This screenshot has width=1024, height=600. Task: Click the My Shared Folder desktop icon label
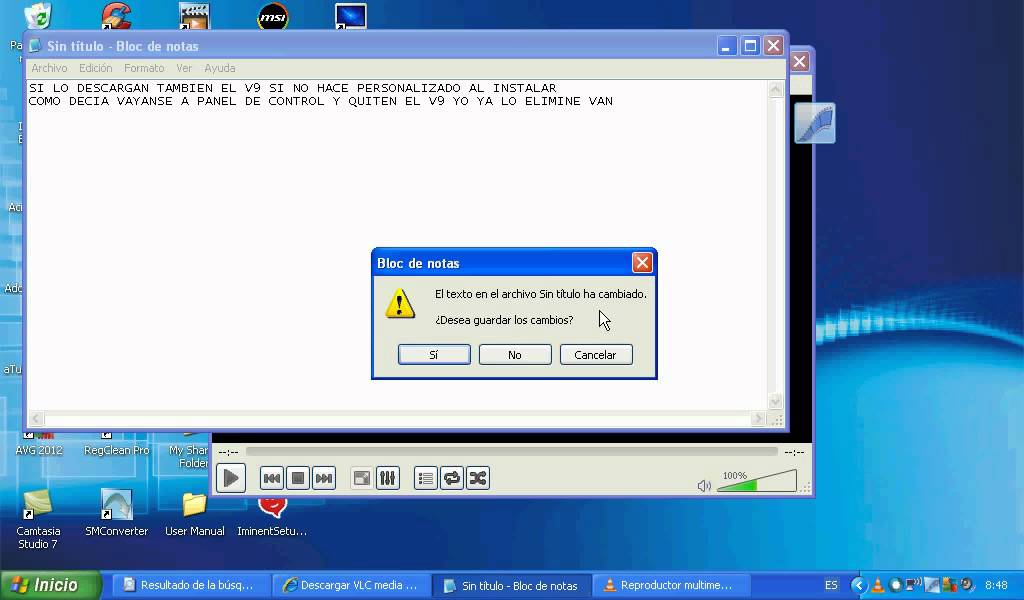[x=188, y=456]
